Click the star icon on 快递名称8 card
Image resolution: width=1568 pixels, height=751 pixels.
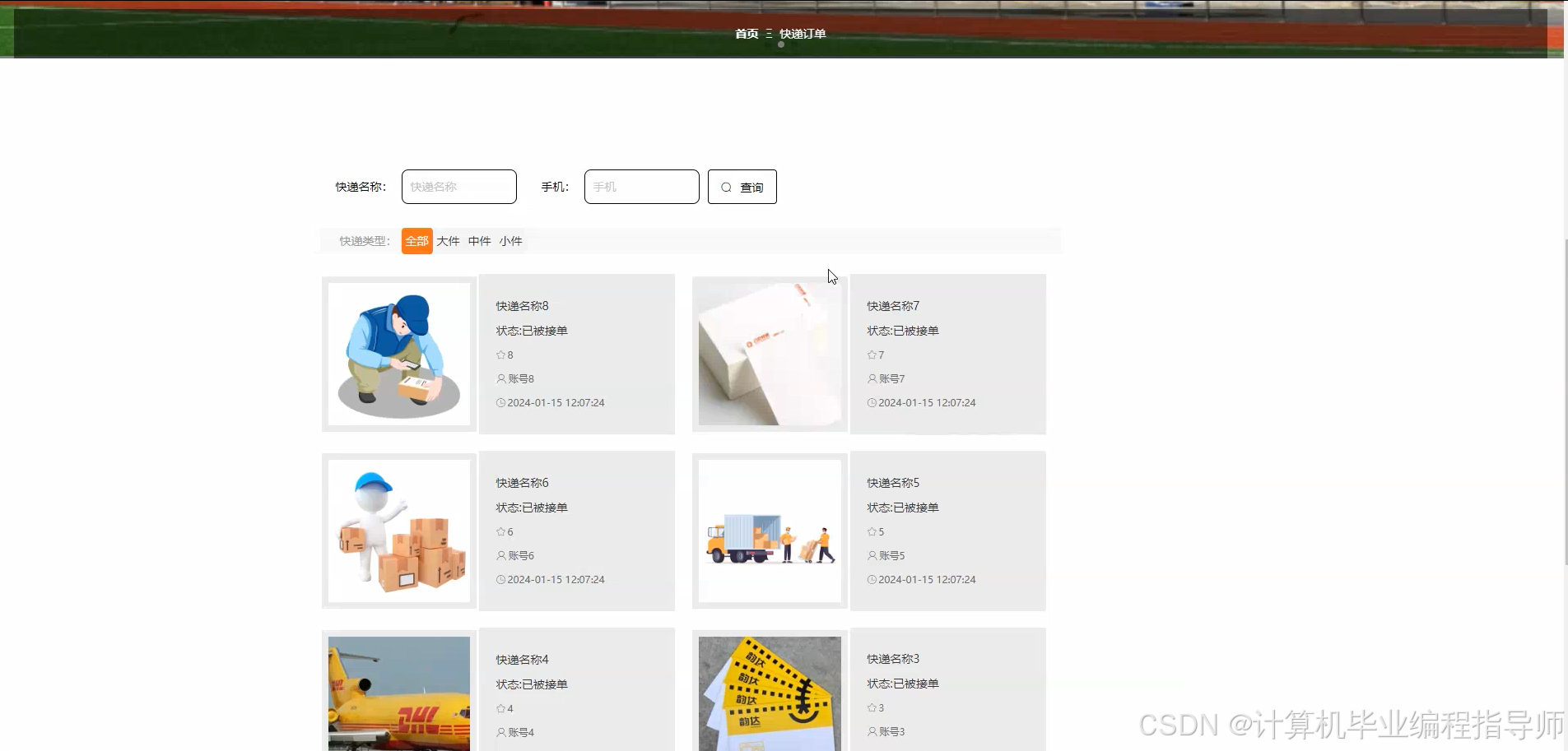[500, 355]
